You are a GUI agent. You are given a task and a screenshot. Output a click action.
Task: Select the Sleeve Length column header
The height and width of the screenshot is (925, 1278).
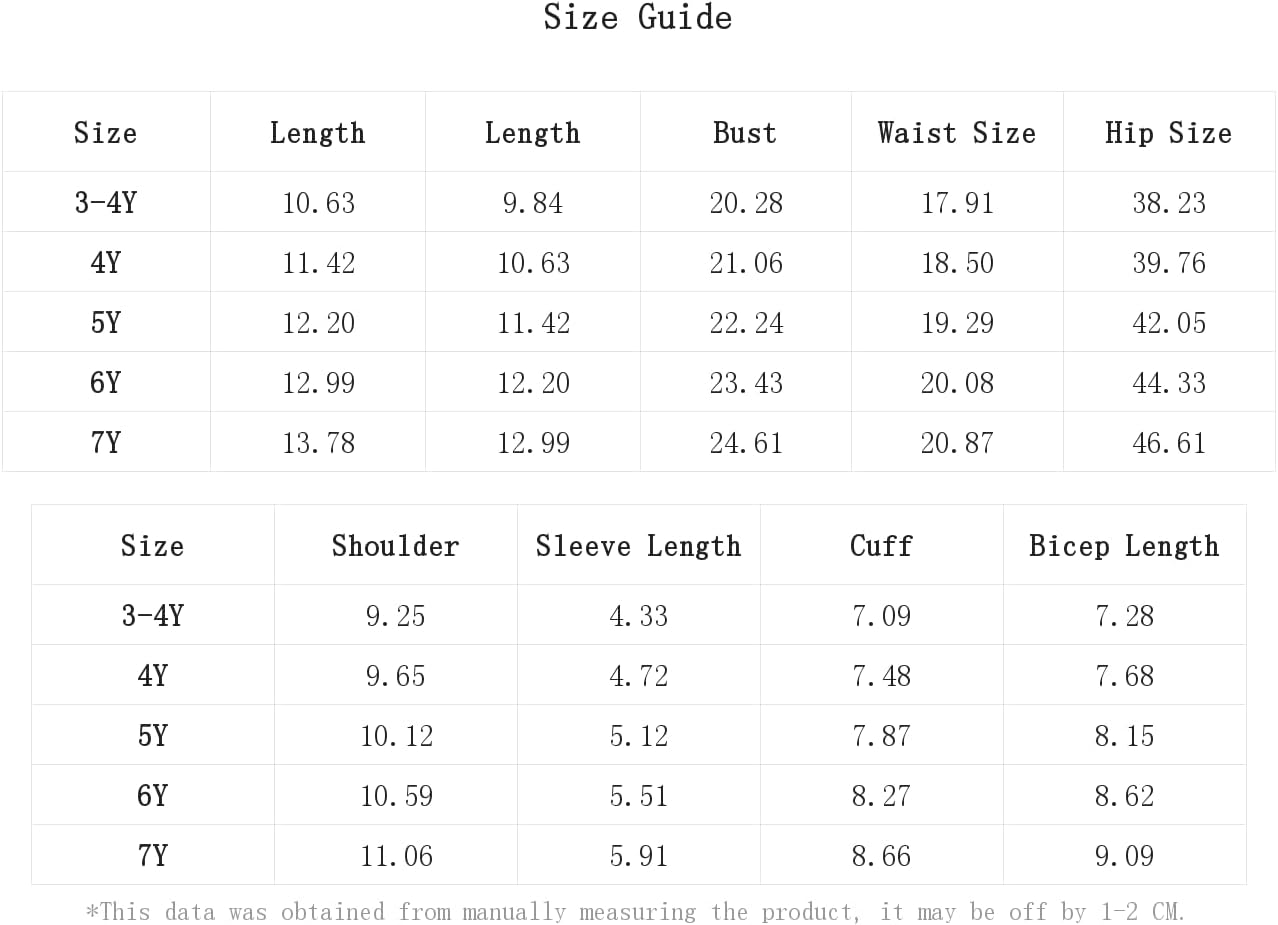point(638,546)
